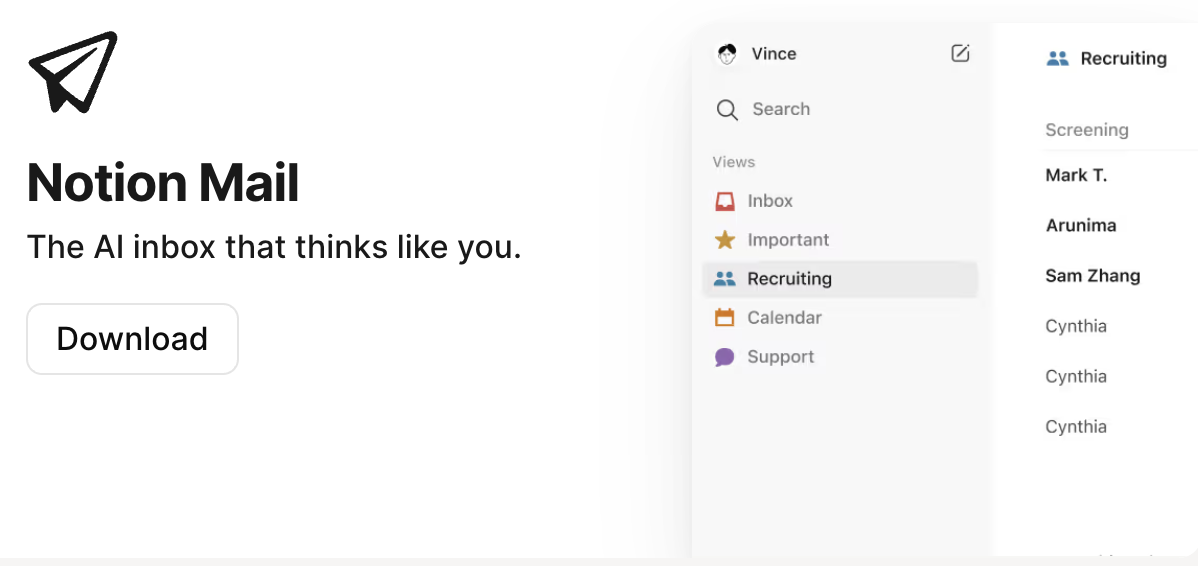The width and height of the screenshot is (1198, 566).
Task: Click the red Inbox tray icon
Action: tap(725, 201)
